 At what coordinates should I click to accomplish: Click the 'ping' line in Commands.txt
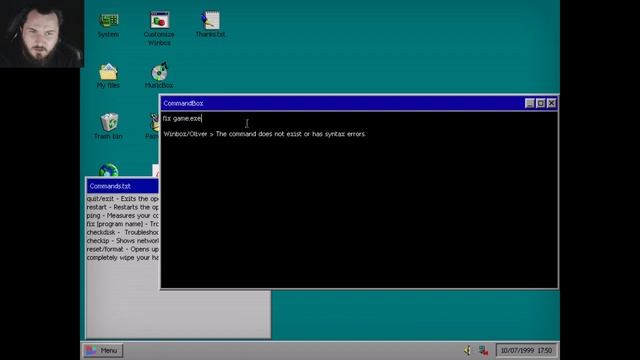click(x=122, y=216)
